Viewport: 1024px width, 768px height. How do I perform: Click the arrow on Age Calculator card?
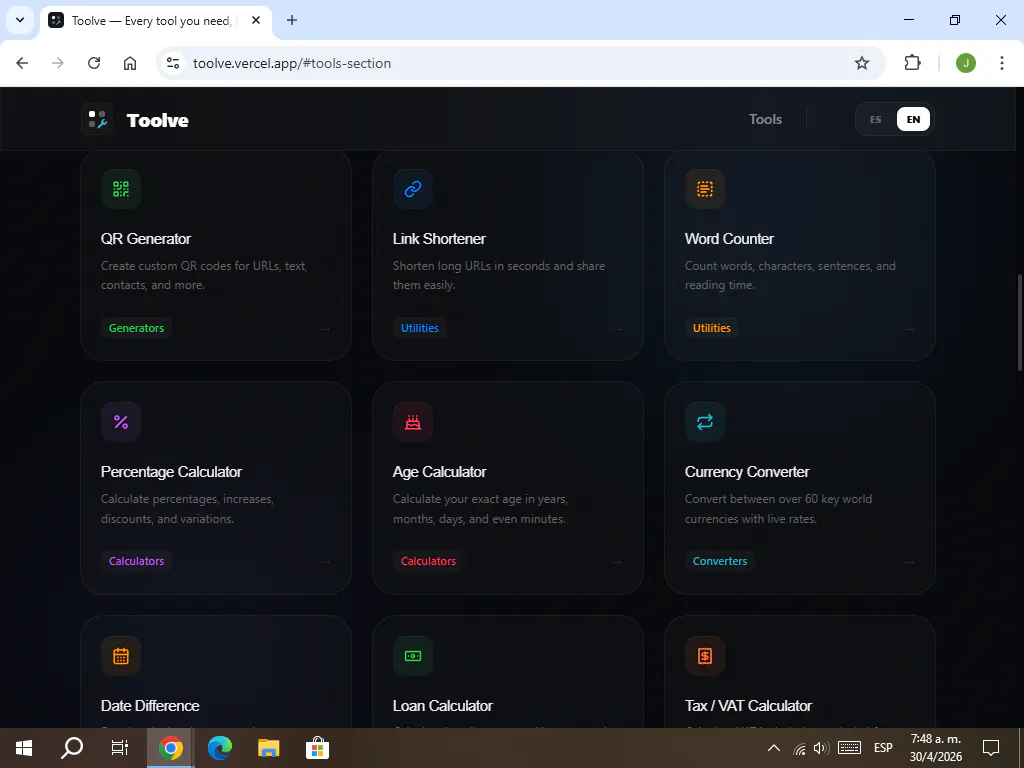pos(617,562)
